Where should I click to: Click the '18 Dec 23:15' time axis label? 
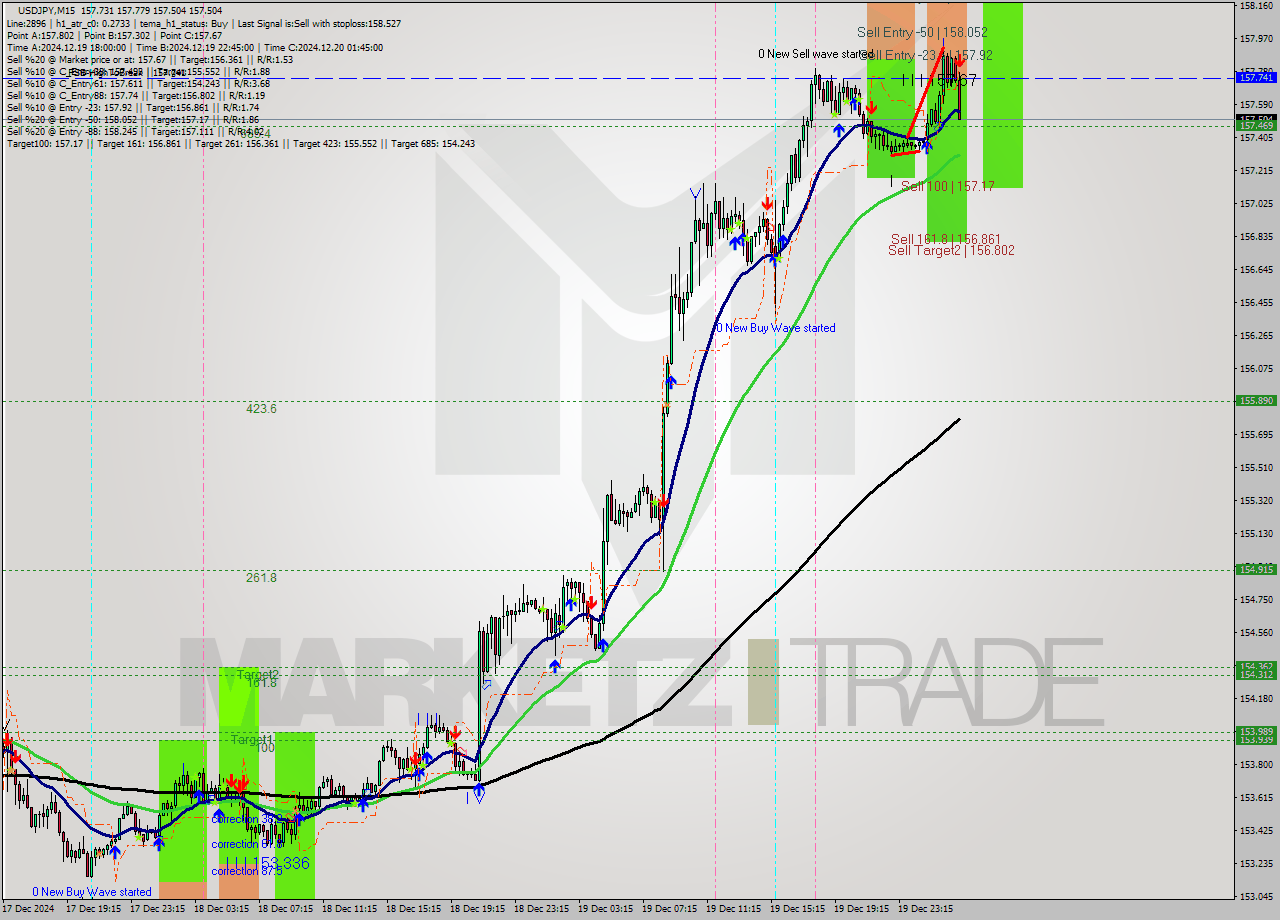(542, 909)
